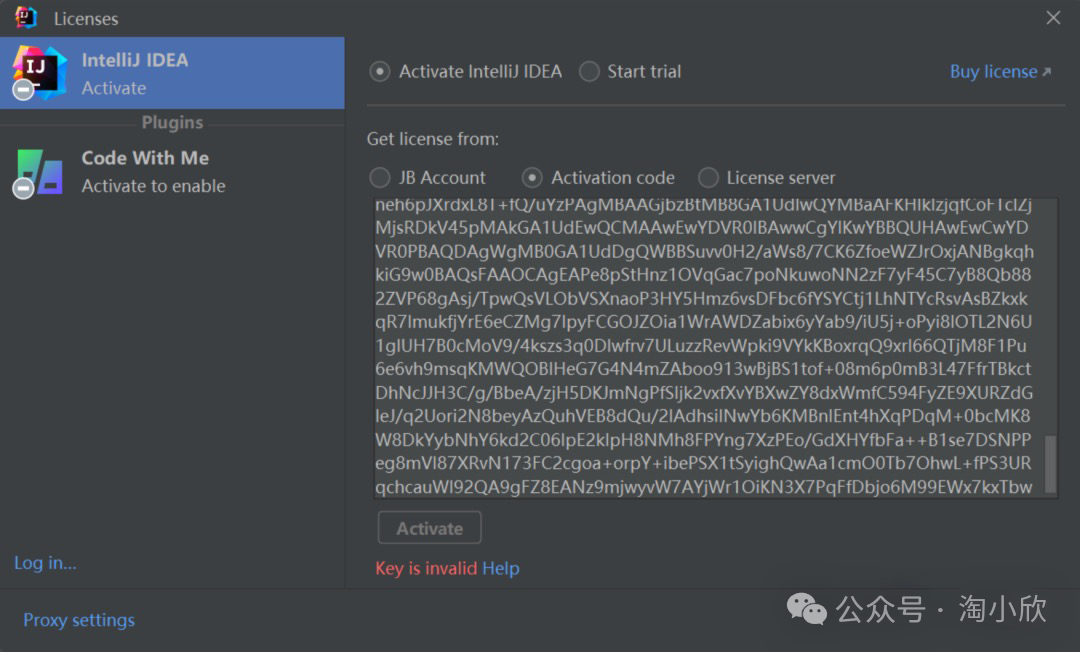Click the activation code text area scrollbar

point(1050,464)
